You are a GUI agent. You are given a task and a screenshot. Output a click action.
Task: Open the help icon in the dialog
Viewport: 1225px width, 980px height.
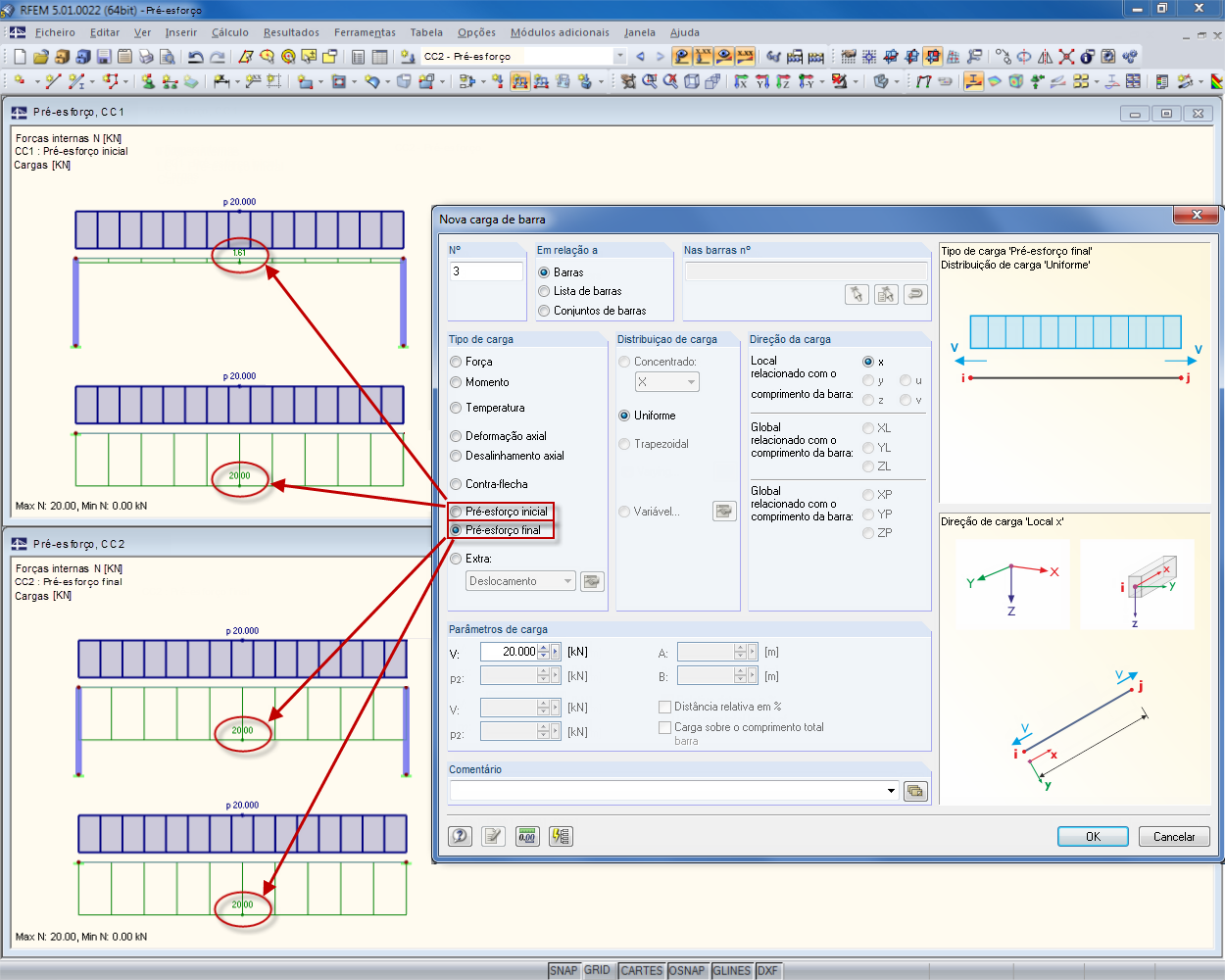[x=460, y=836]
